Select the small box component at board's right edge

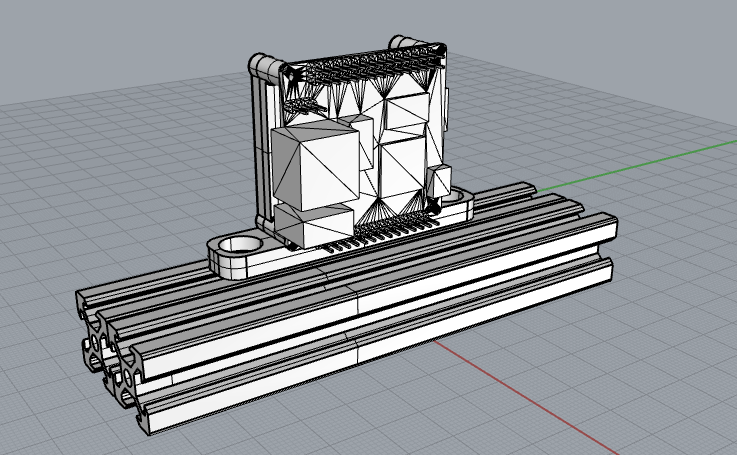coord(439,181)
